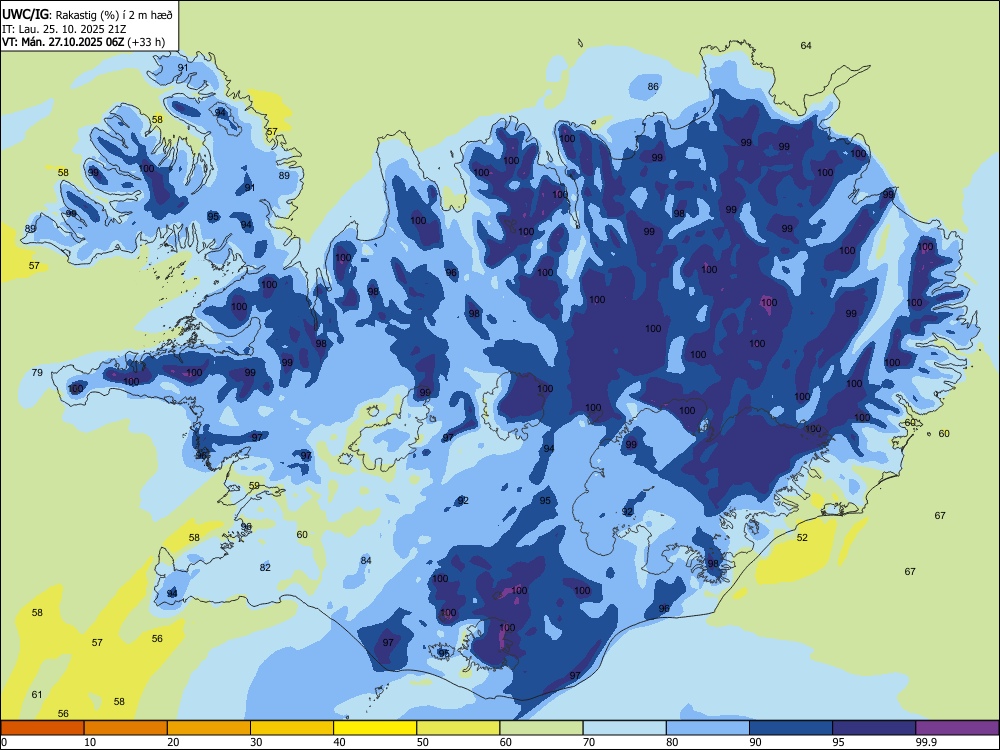This screenshot has height=750, width=1000.
Task: Click the '59' humidity value on the map
Action: (x=254, y=486)
